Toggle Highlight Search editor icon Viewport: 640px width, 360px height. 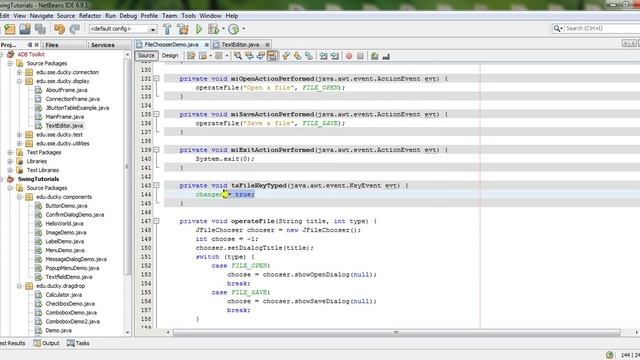[272, 56]
